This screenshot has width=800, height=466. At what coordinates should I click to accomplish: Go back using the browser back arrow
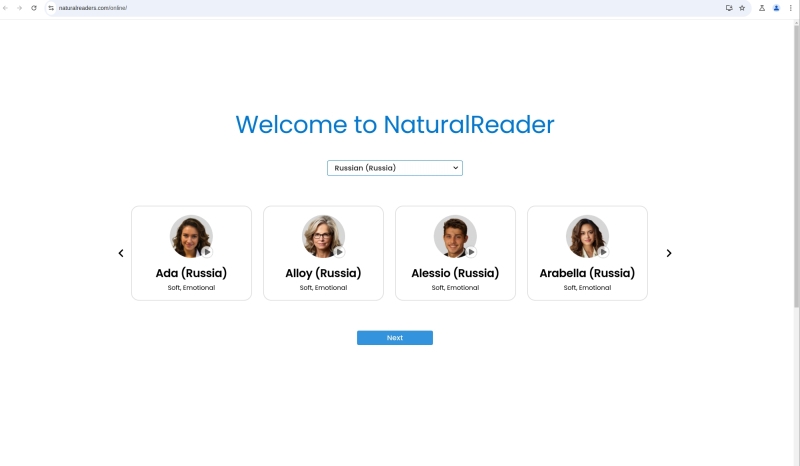point(7,7)
